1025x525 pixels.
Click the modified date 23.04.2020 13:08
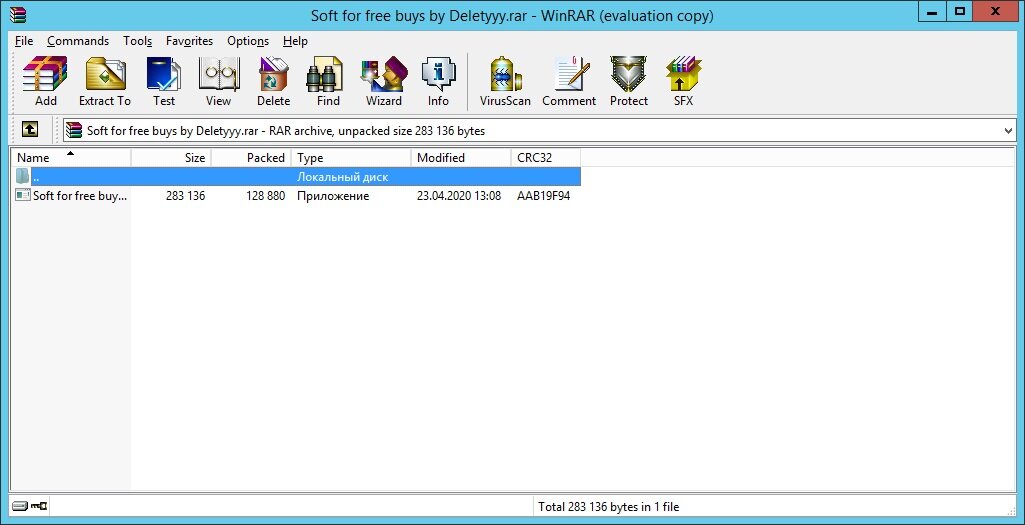point(459,195)
